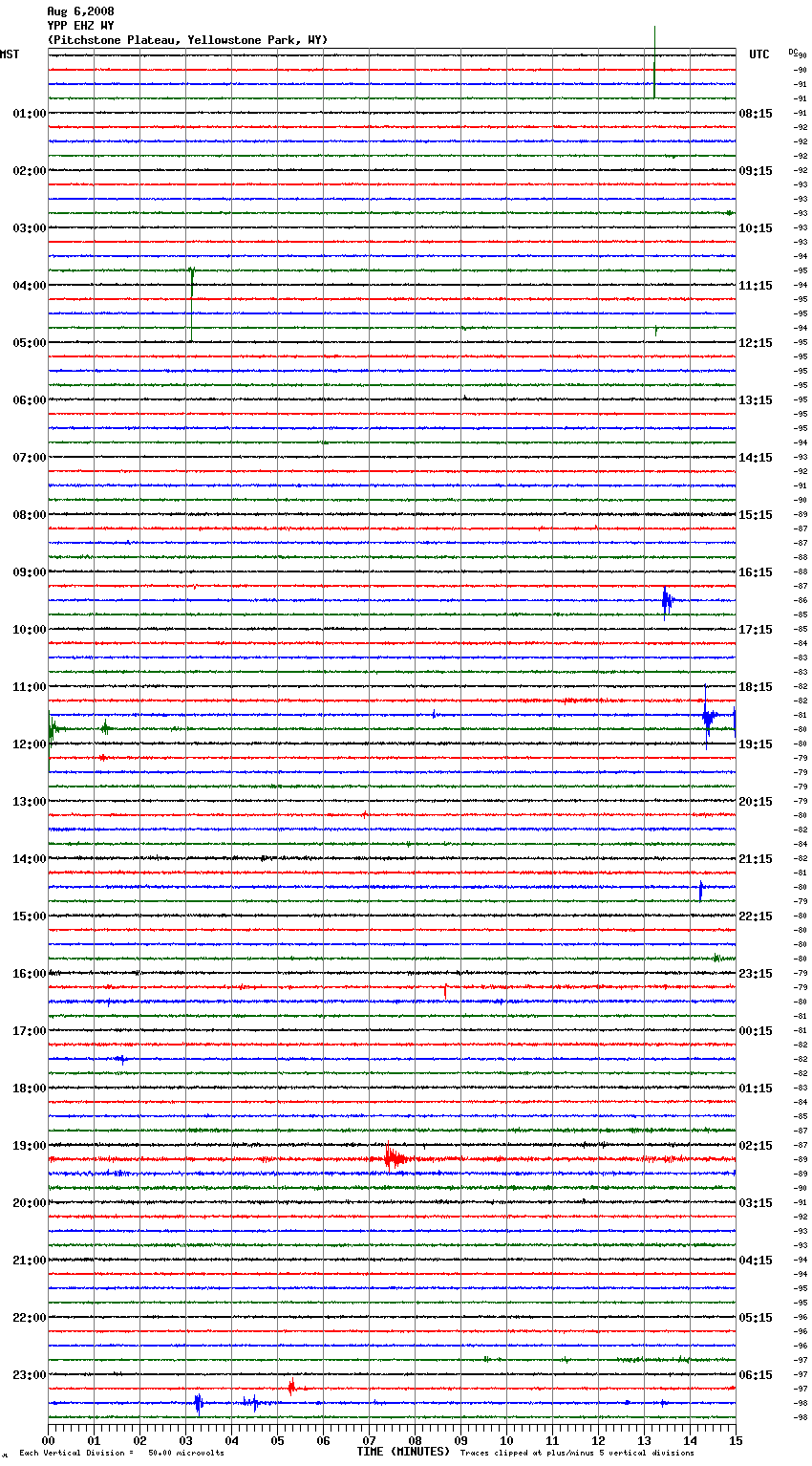812x1466 pixels.
Task: Select the 05:00 MST time label
Action: [30, 343]
